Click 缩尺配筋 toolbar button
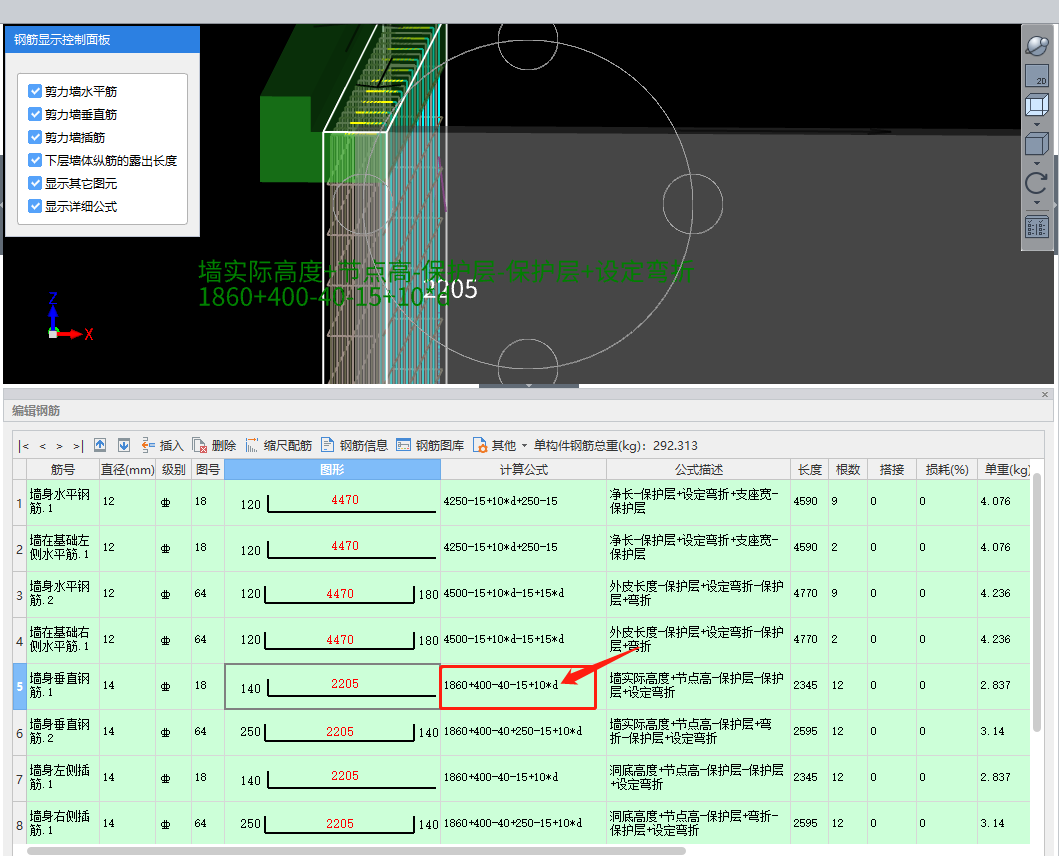The height and width of the screenshot is (856, 1059). tap(278, 445)
